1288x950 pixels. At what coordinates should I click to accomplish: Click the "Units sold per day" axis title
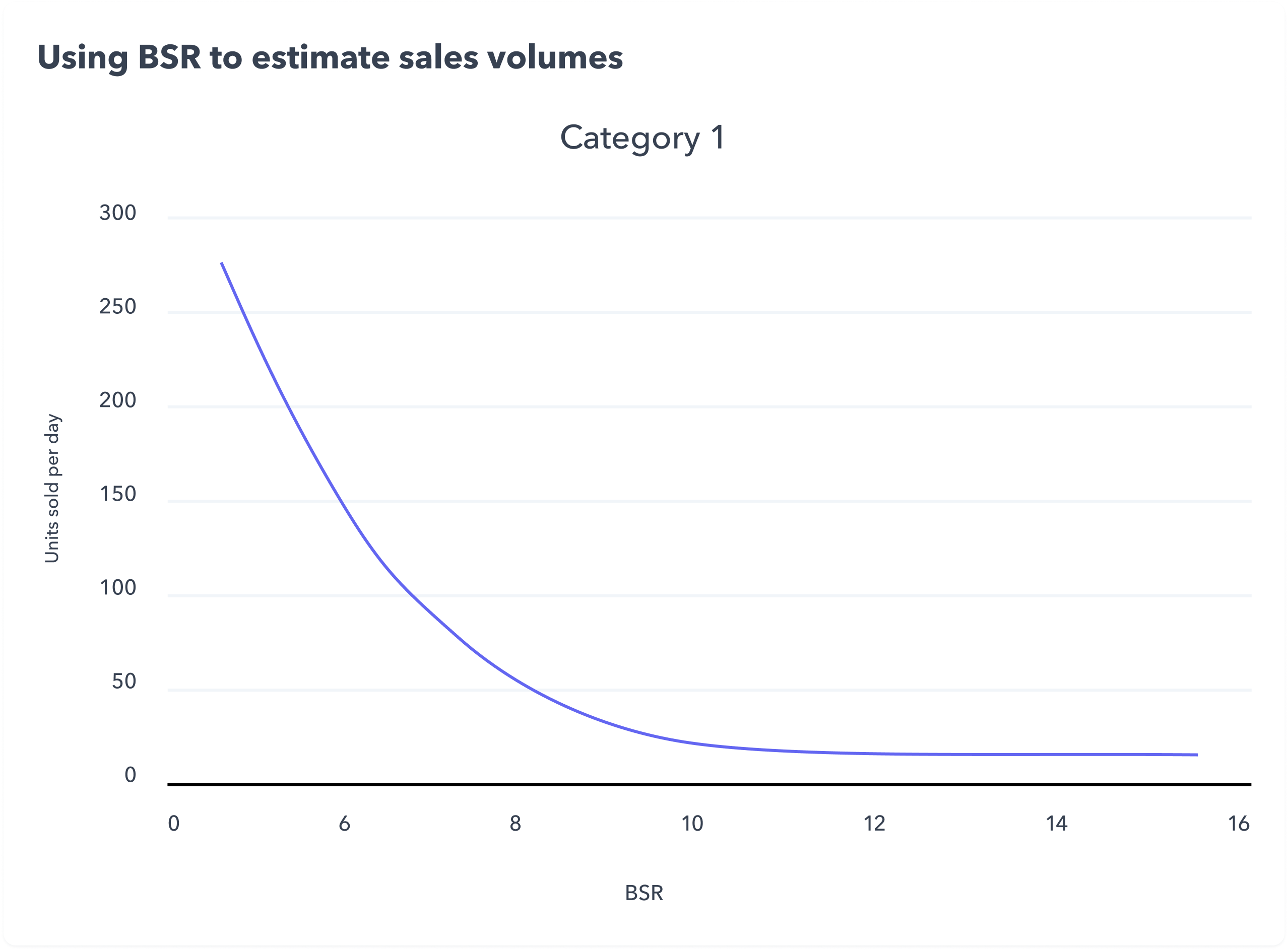52,488
